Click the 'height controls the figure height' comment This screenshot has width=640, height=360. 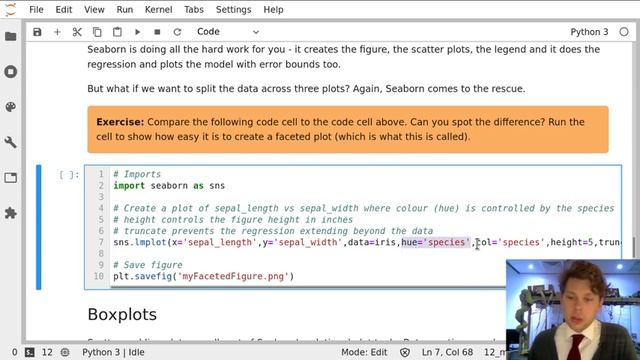point(233,220)
